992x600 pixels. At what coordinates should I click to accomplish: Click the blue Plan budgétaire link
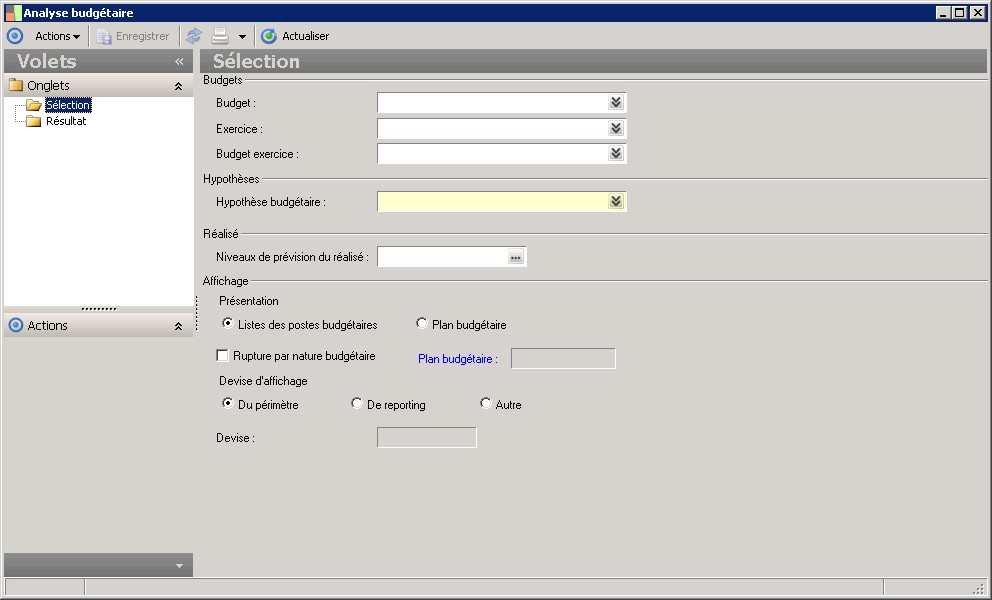457,359
